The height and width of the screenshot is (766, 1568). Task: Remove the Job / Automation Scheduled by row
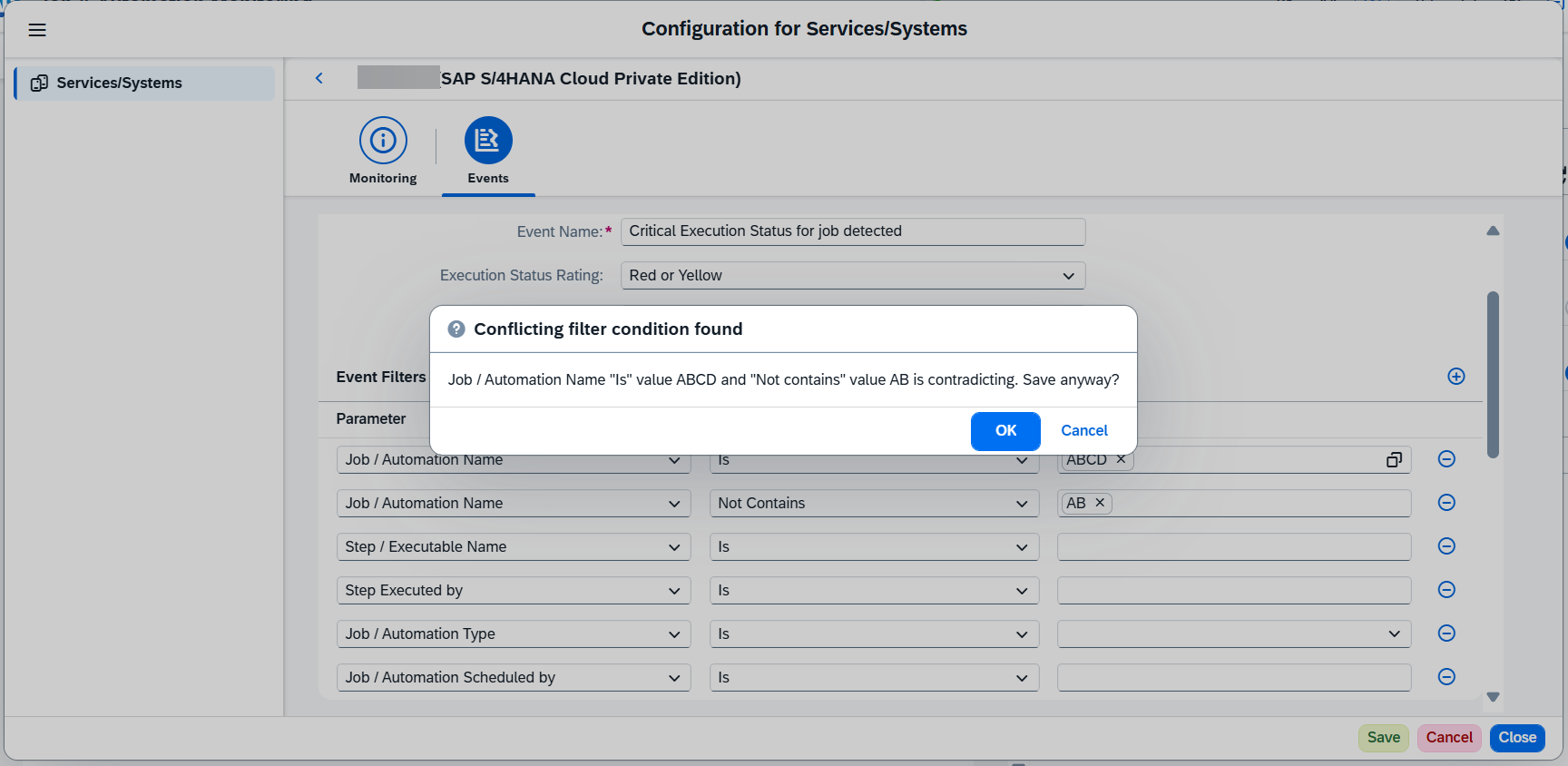tap(1446, 677)
